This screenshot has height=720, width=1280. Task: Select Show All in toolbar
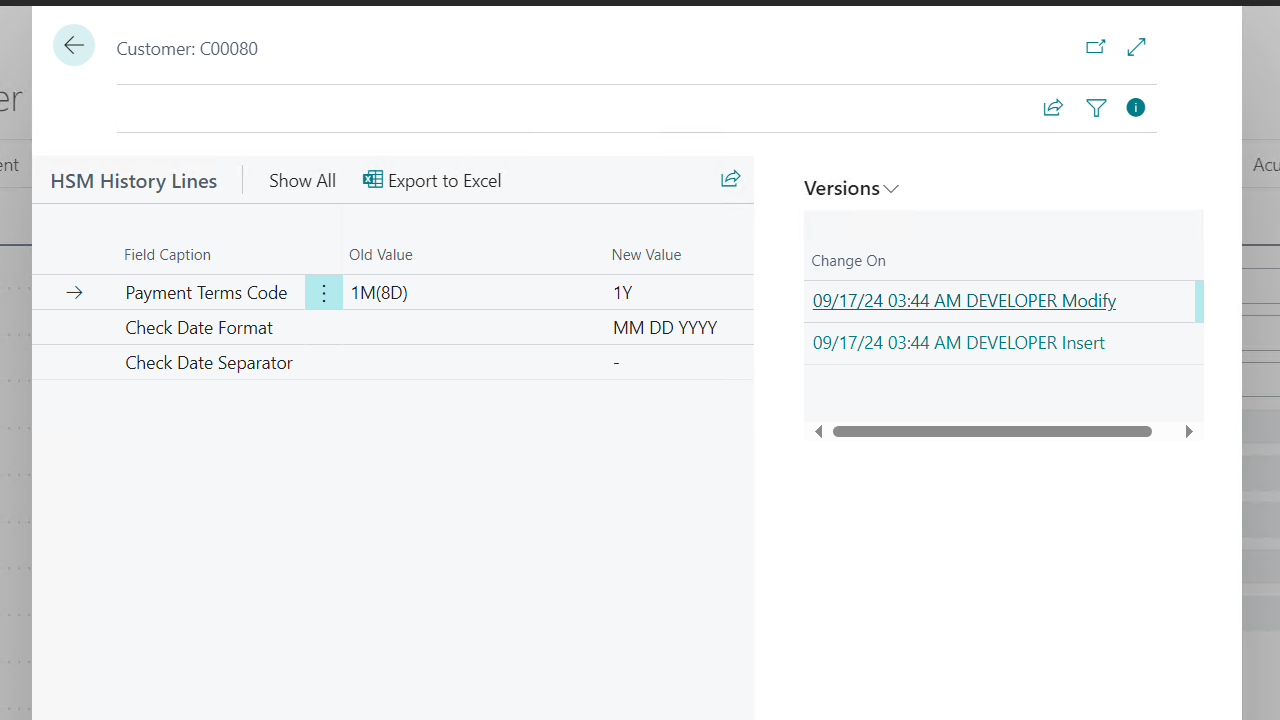tap(302, 181)
